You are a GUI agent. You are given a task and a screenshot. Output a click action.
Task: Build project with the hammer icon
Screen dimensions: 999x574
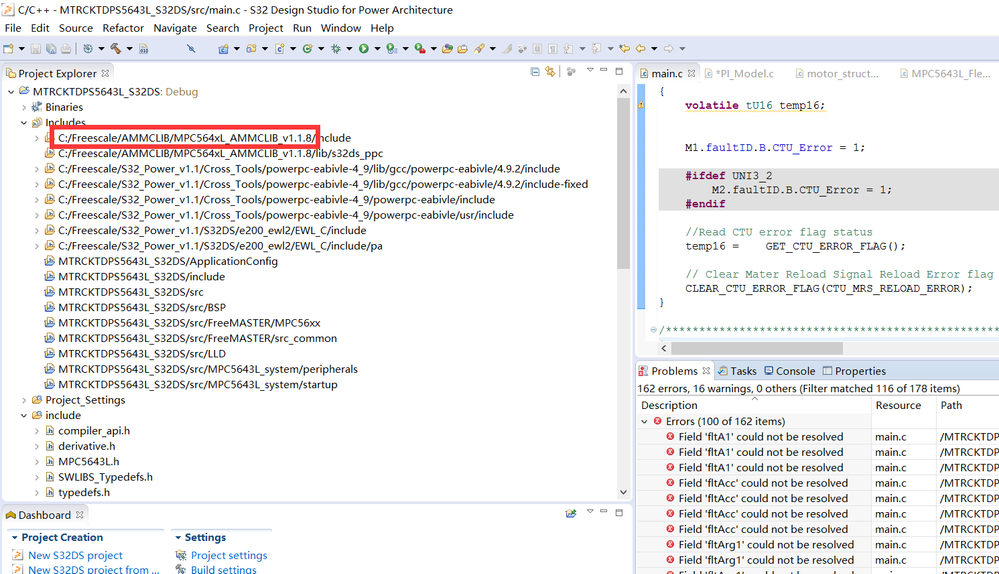(115, 48)
